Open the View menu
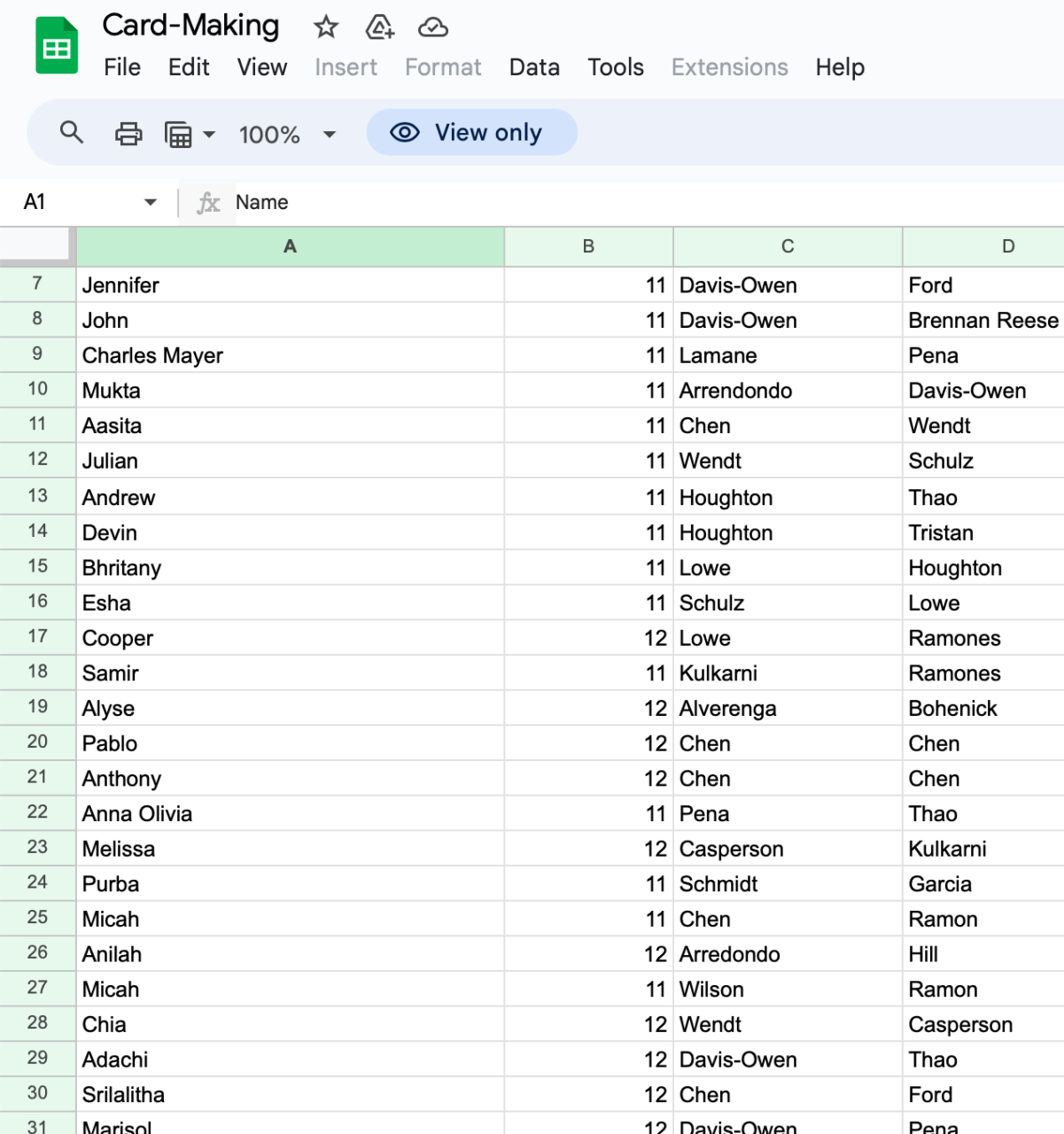This screenshot has height=1134, width=1064. (x=262, y=67)
